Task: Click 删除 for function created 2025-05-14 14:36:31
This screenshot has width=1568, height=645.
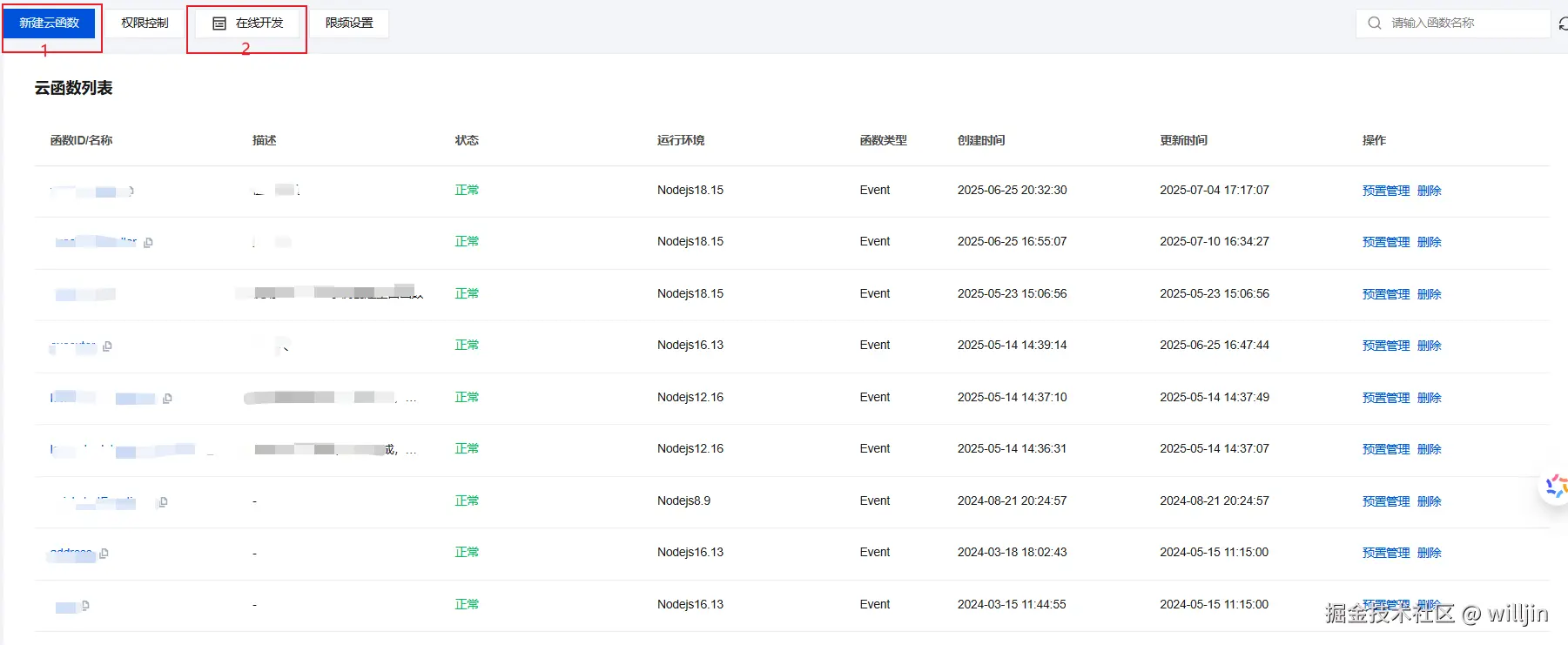Action: click(x=1429, y=449)
